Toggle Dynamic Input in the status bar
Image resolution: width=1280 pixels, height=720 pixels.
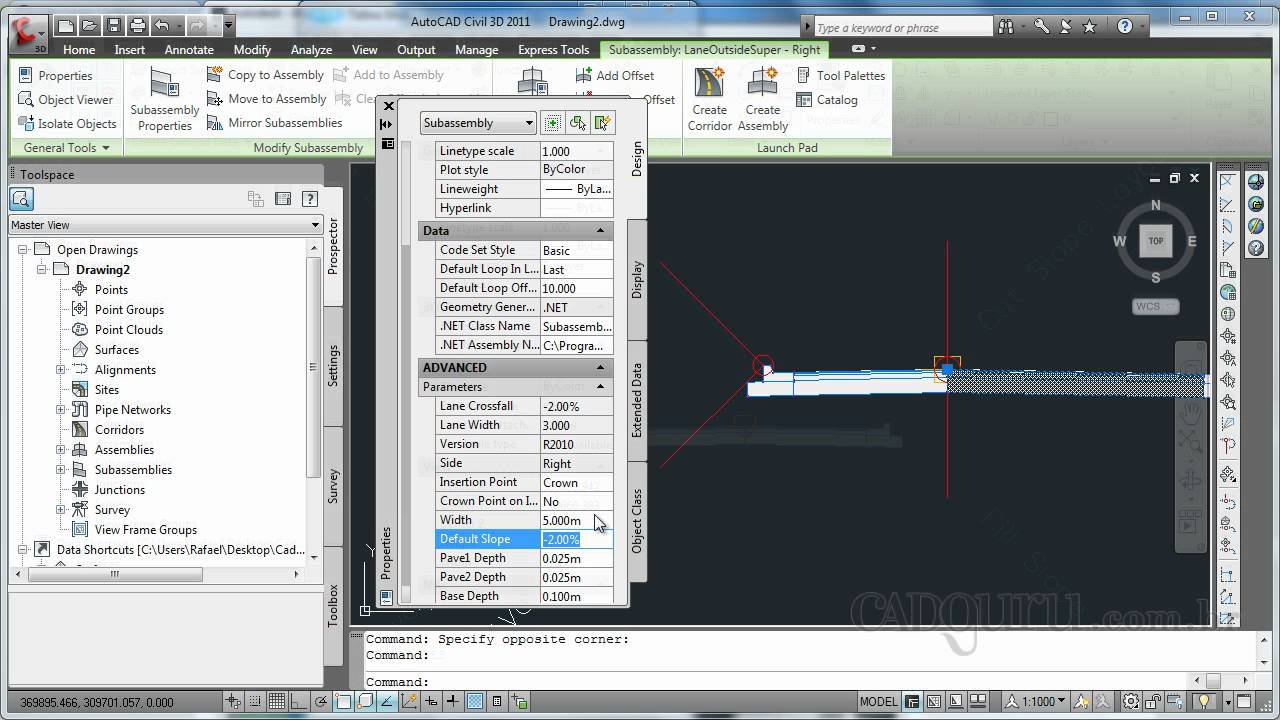431,702
